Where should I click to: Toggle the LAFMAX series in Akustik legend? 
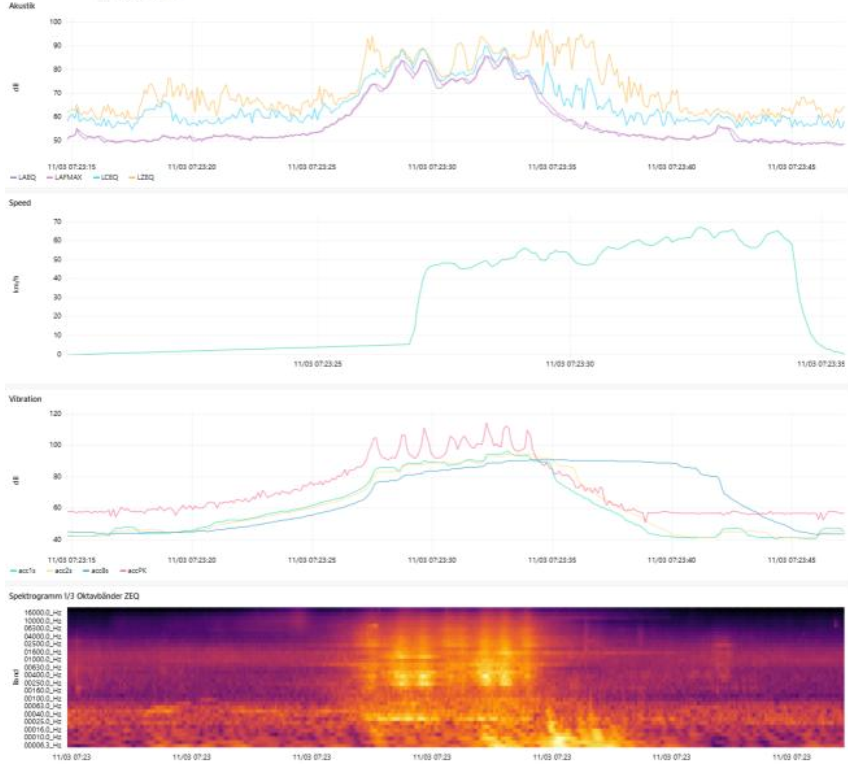pos(65,177)
